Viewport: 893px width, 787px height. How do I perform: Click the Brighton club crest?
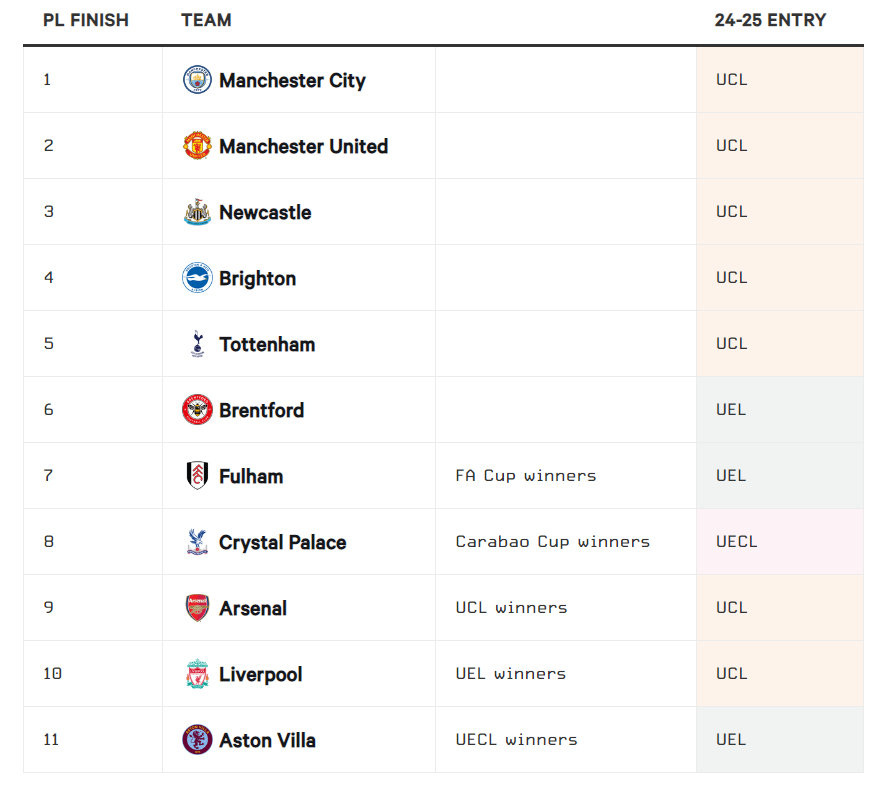(x=197, y=278)
